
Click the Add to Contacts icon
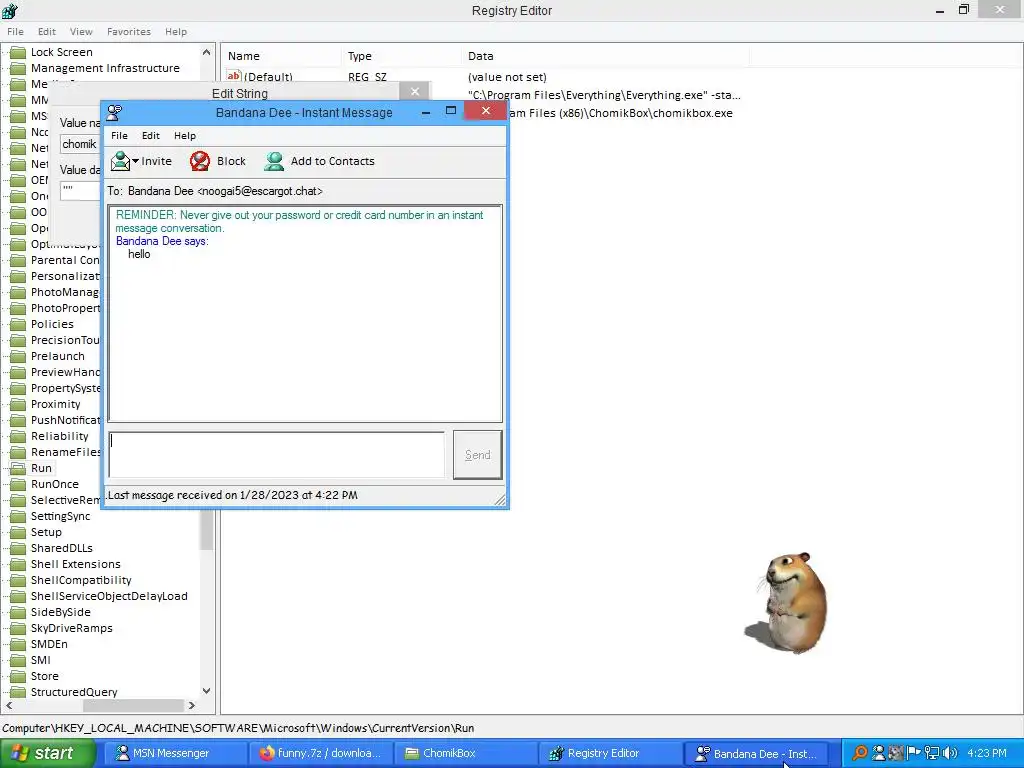(x=274, y=161)
